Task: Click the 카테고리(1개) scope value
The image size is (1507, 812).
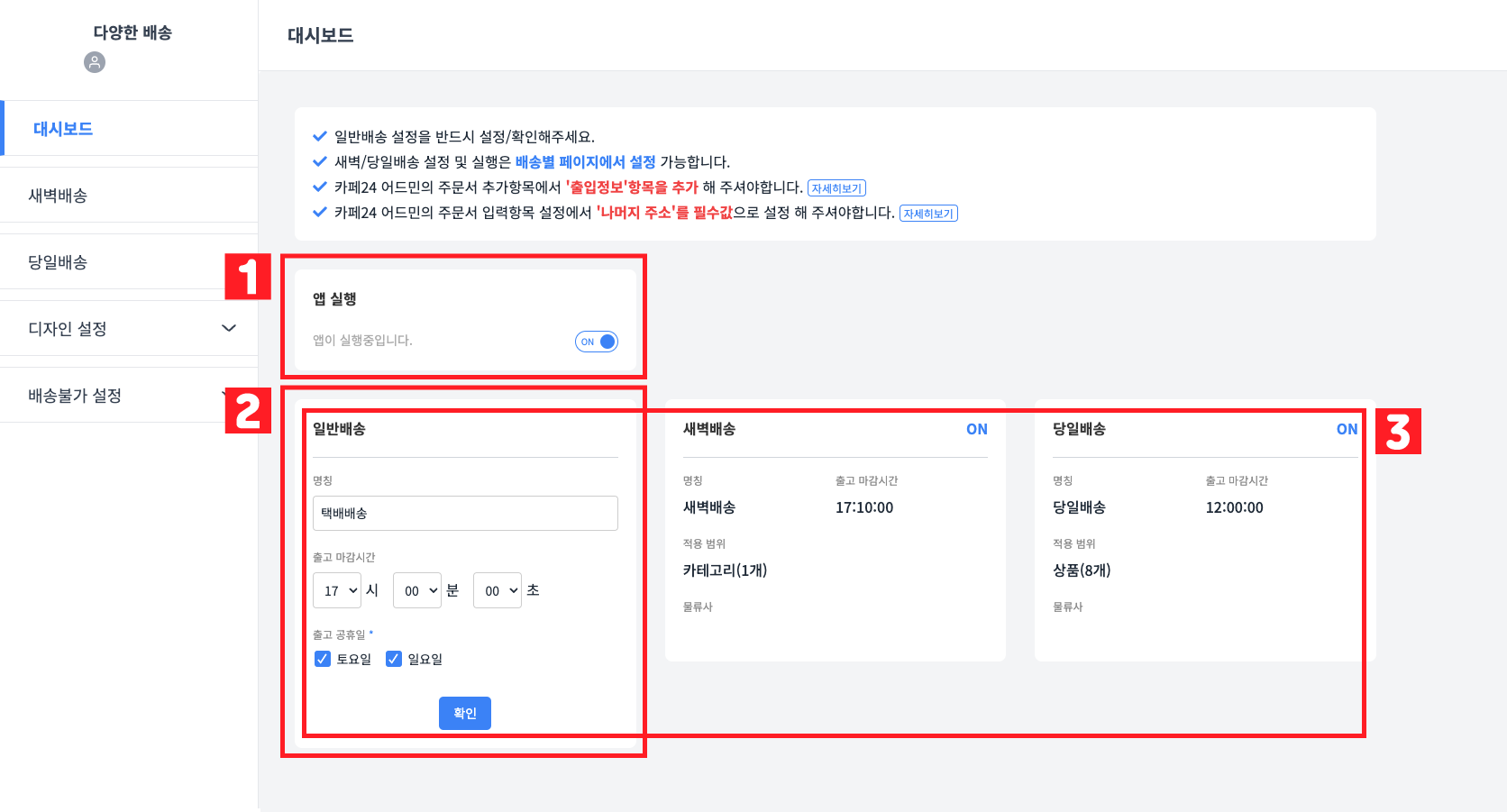Action: pos(725,570)
